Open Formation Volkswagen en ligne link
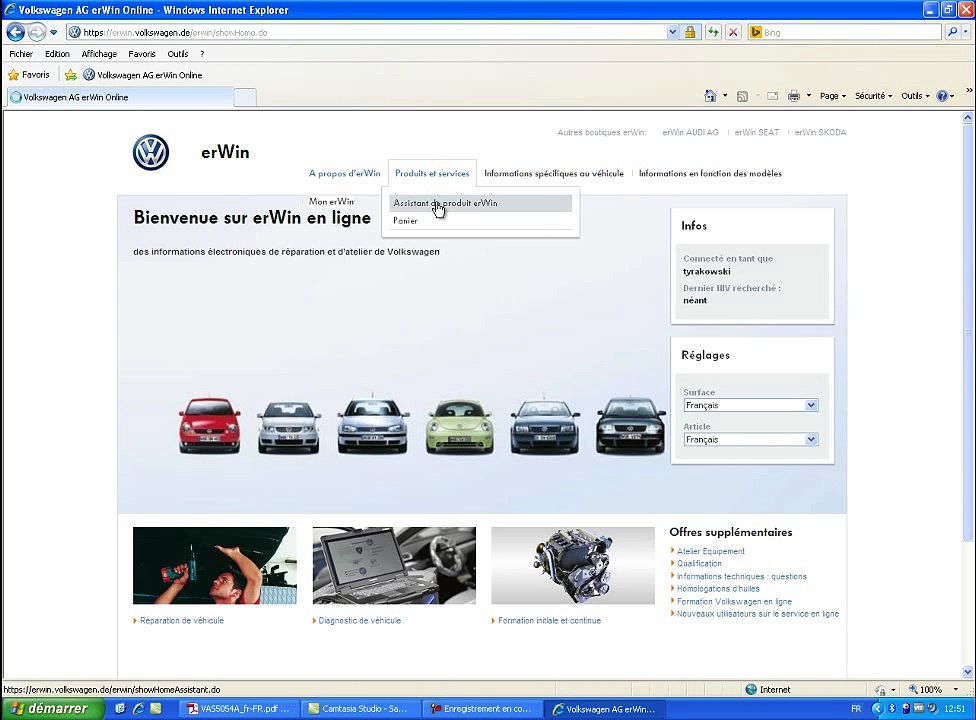Viewport: 976px width, 720px height. pyautogui.click(x=734, y=602)
